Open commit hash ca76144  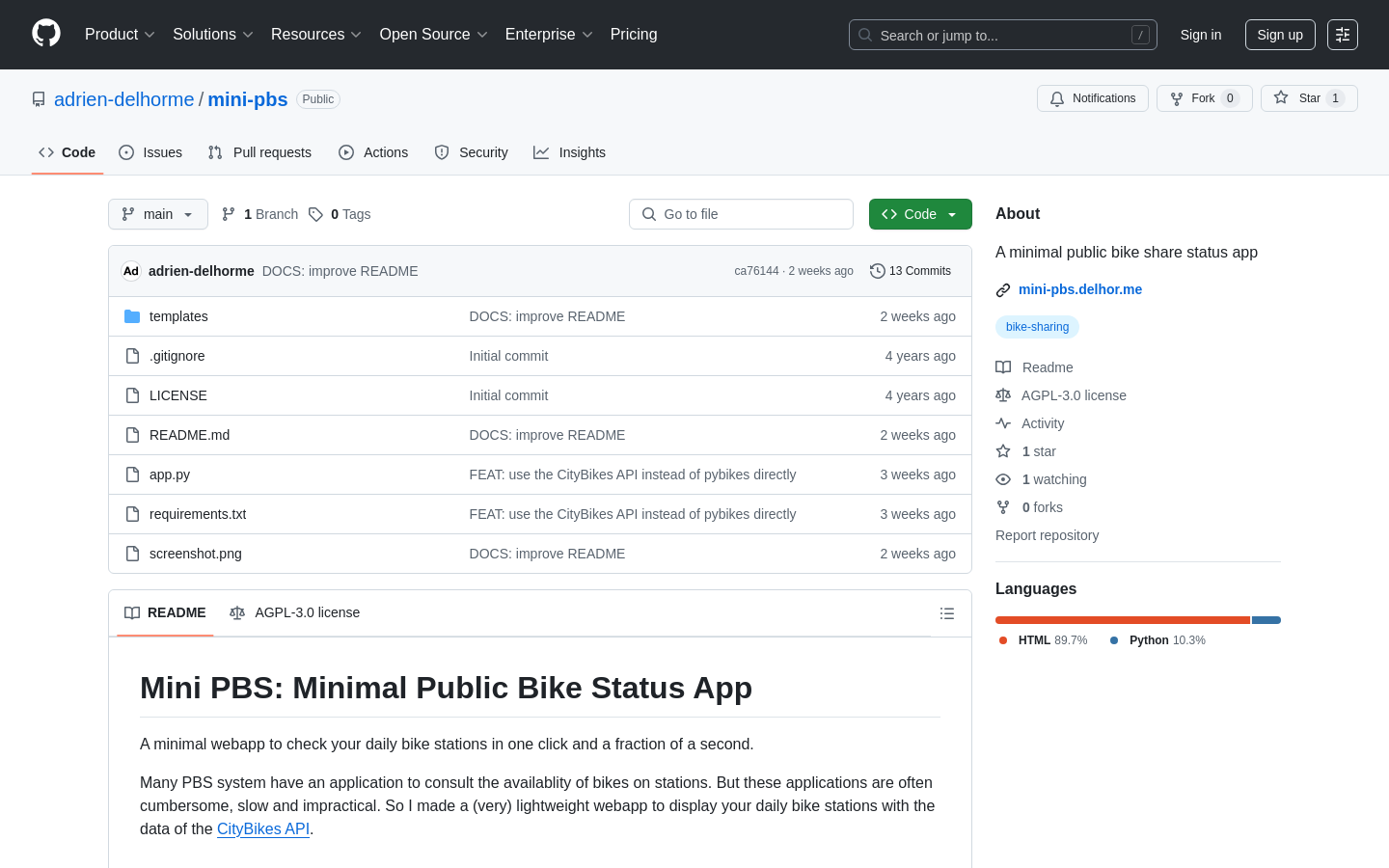756,271
